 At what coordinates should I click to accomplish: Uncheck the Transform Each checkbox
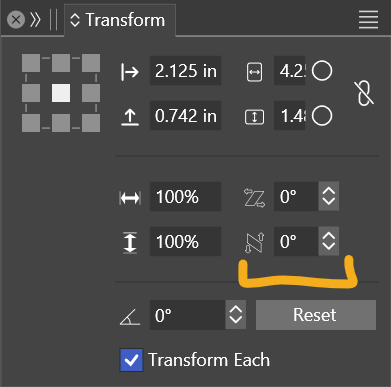[x=131, y=360]
